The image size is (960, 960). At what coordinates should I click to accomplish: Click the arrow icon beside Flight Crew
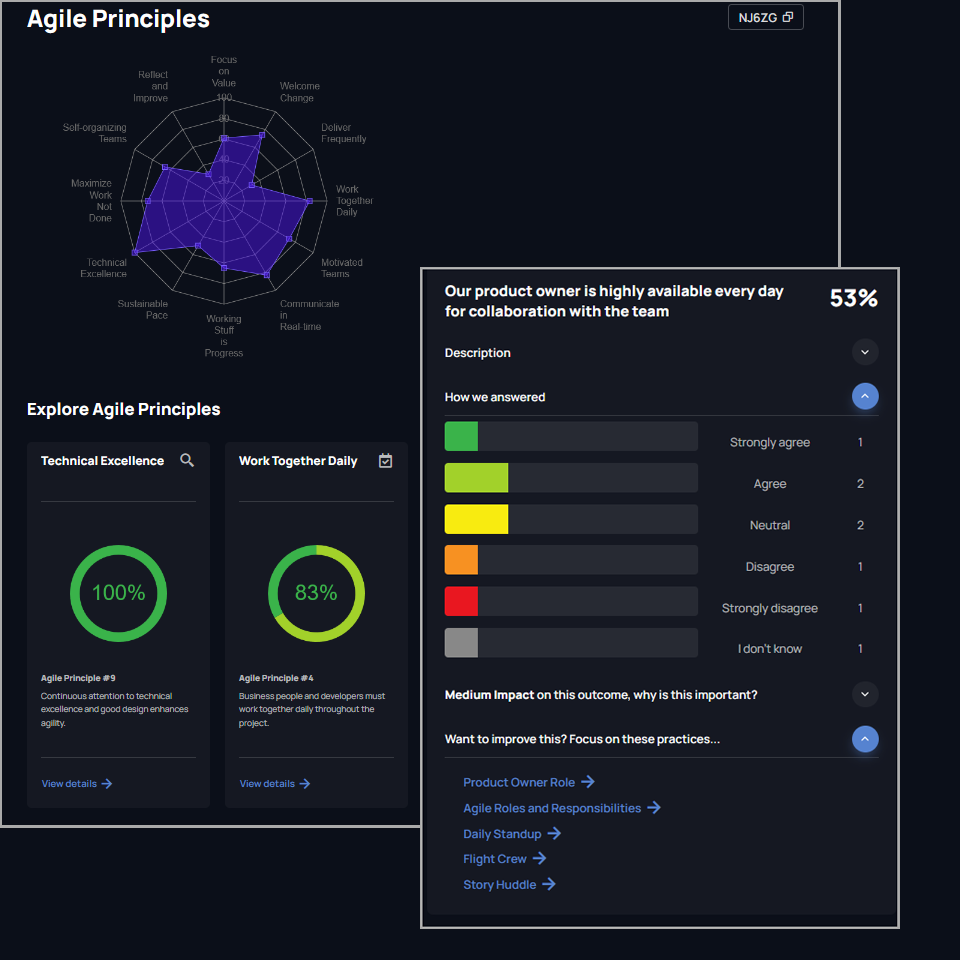click(x=539, y=859)
